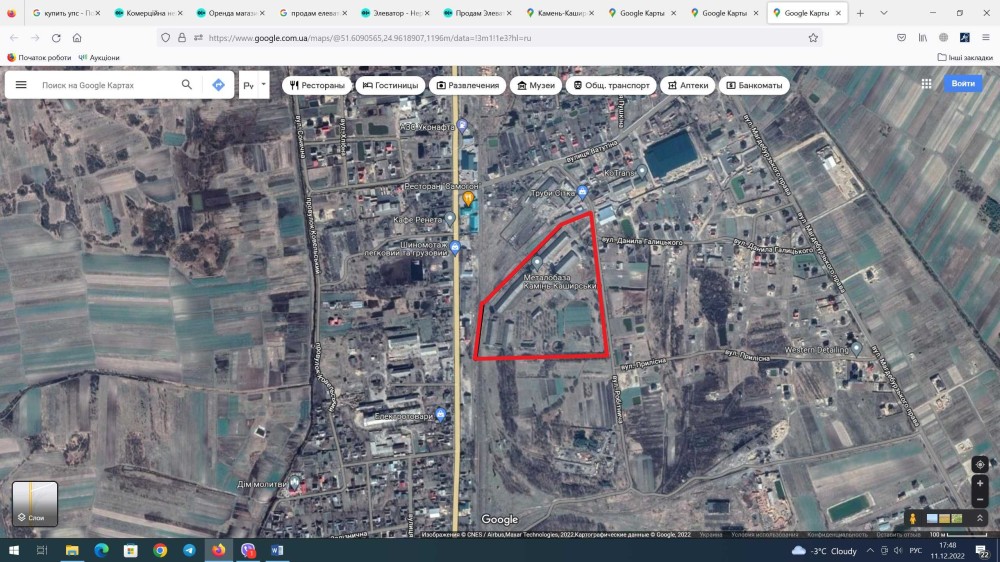Open the Google apps grid
Screen dimensions: 1000x562
click(x=926, y=84)
